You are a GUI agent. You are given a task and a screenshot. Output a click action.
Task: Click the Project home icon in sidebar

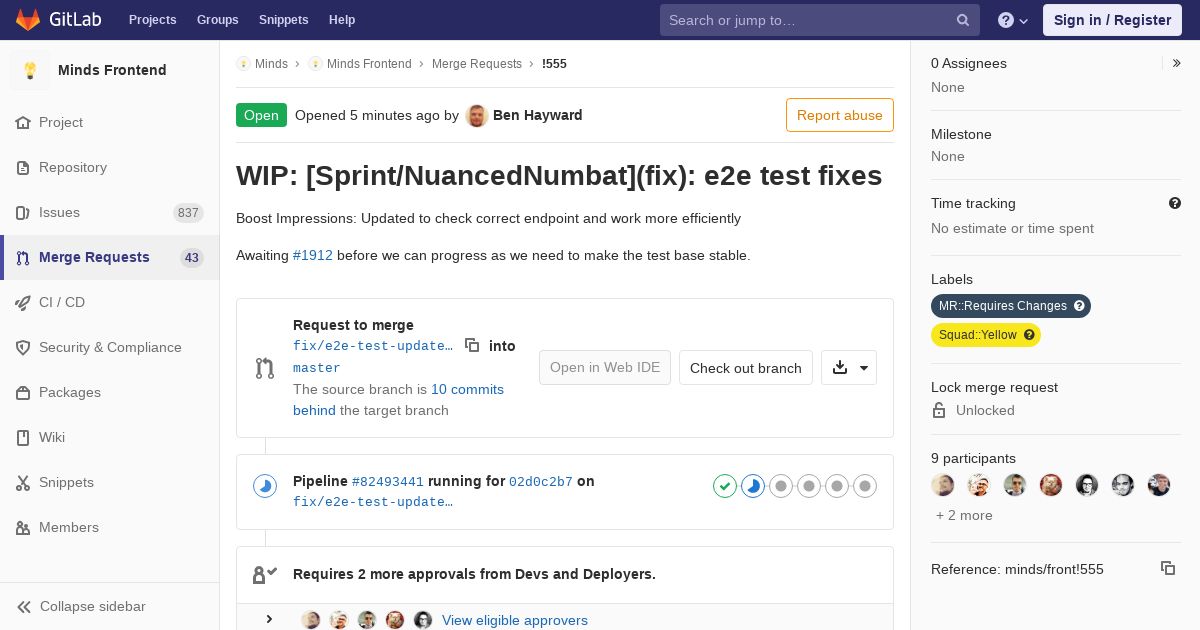(x=23, y=122)
